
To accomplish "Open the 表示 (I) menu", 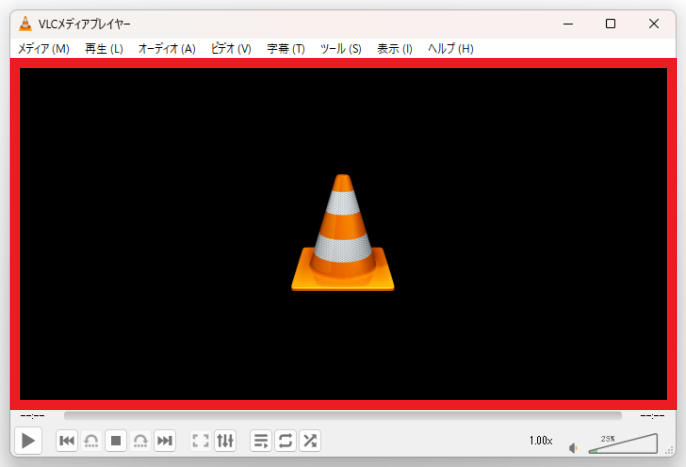I will coord(395,49).
